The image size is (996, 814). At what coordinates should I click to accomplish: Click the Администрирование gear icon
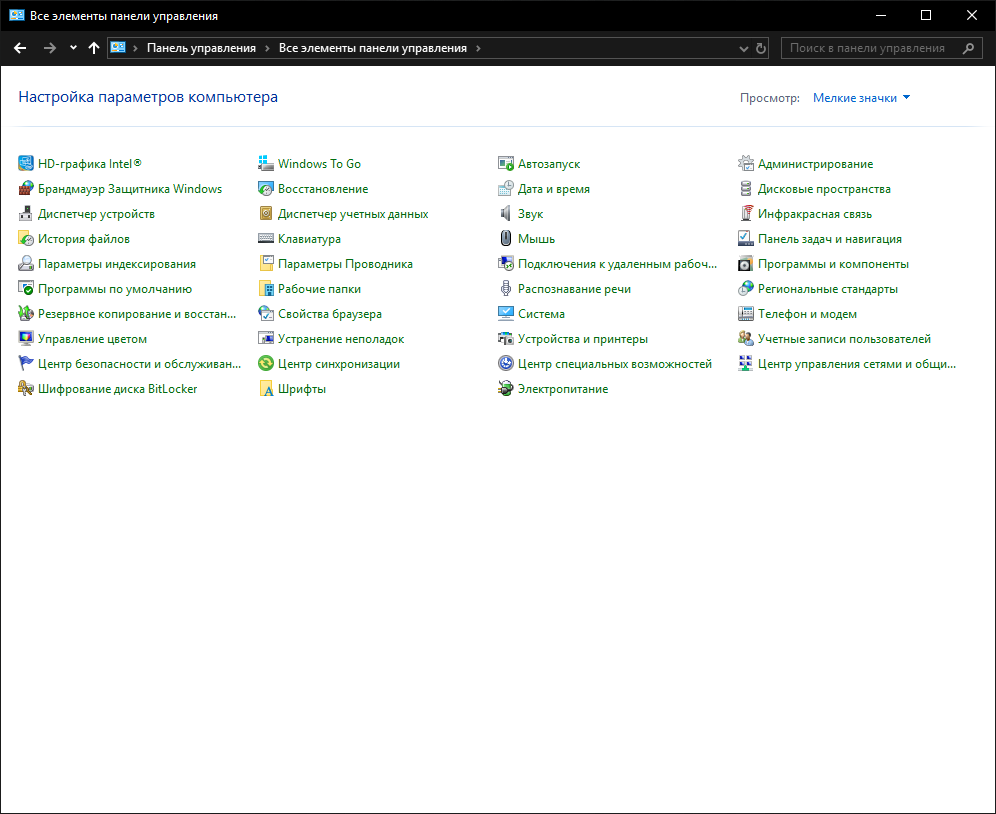pyautogui.click(x=746, y=163)
